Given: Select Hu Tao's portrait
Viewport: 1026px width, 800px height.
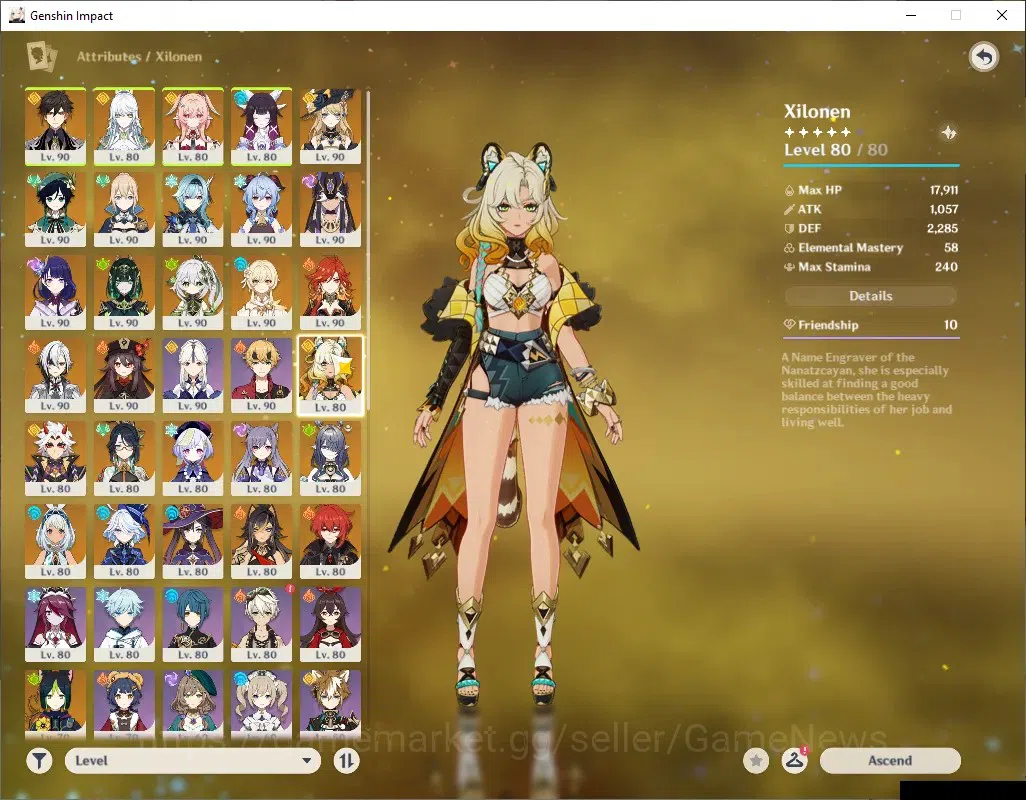Looking at the screenshot, I should pyautogui.click(x=124, y=375).
